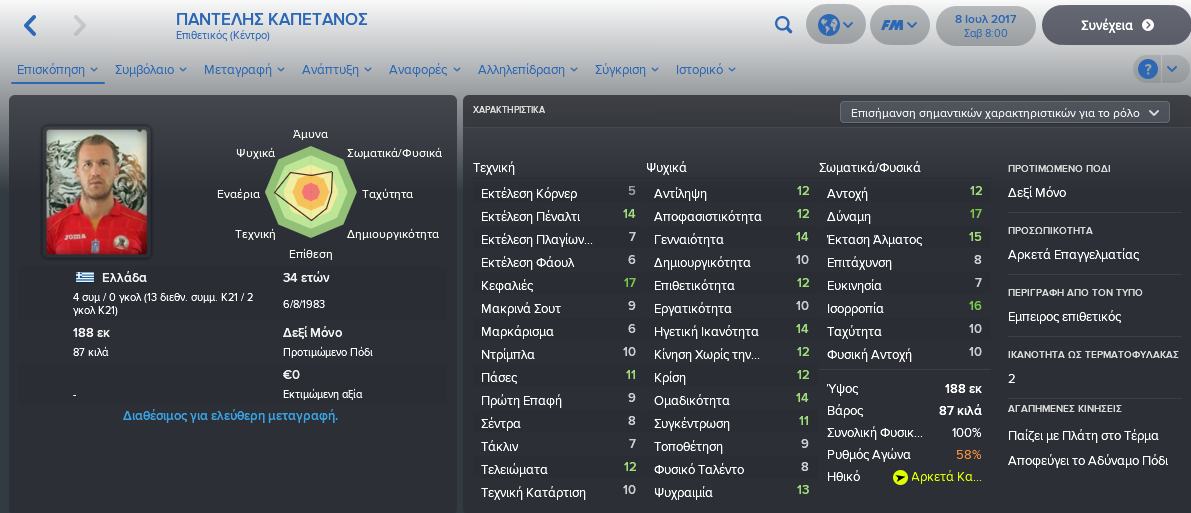Click the blue question mark help icon

(x=1148, y=70)
